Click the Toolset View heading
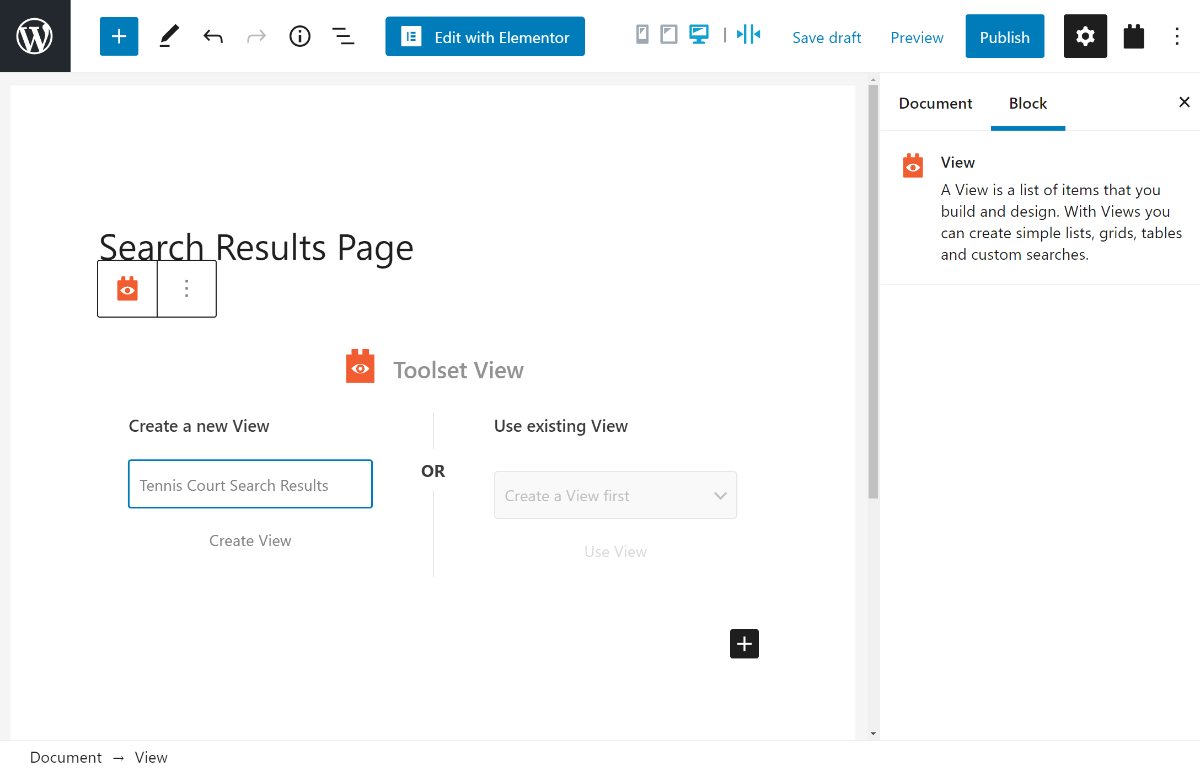 click(458, 370)
